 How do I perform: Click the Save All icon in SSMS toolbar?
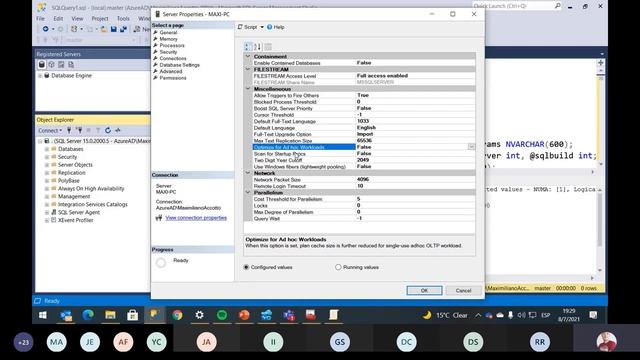point(123,29)
